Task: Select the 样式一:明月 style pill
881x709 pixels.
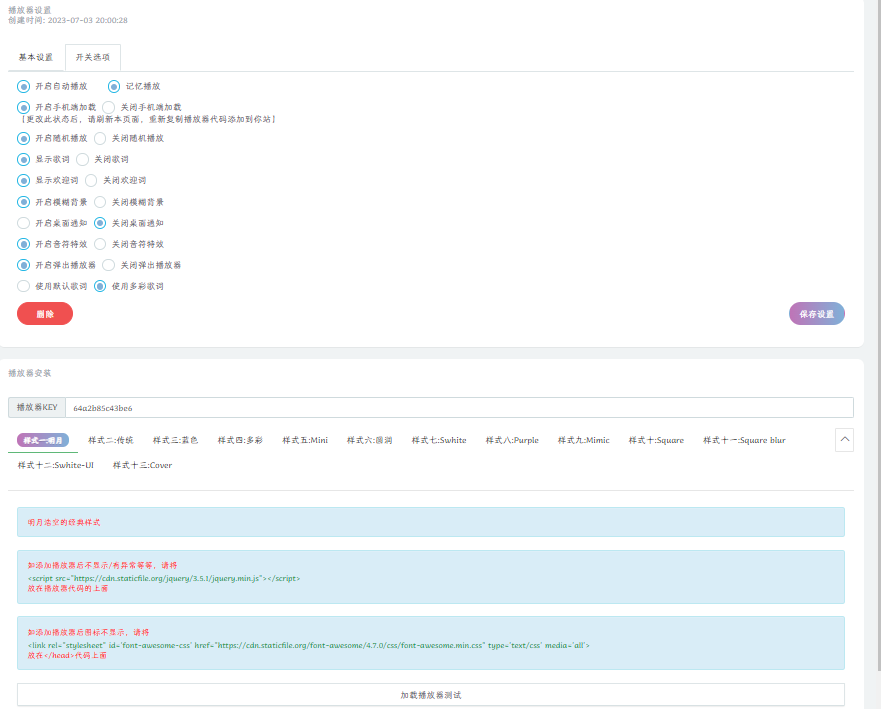Action: 43,440
